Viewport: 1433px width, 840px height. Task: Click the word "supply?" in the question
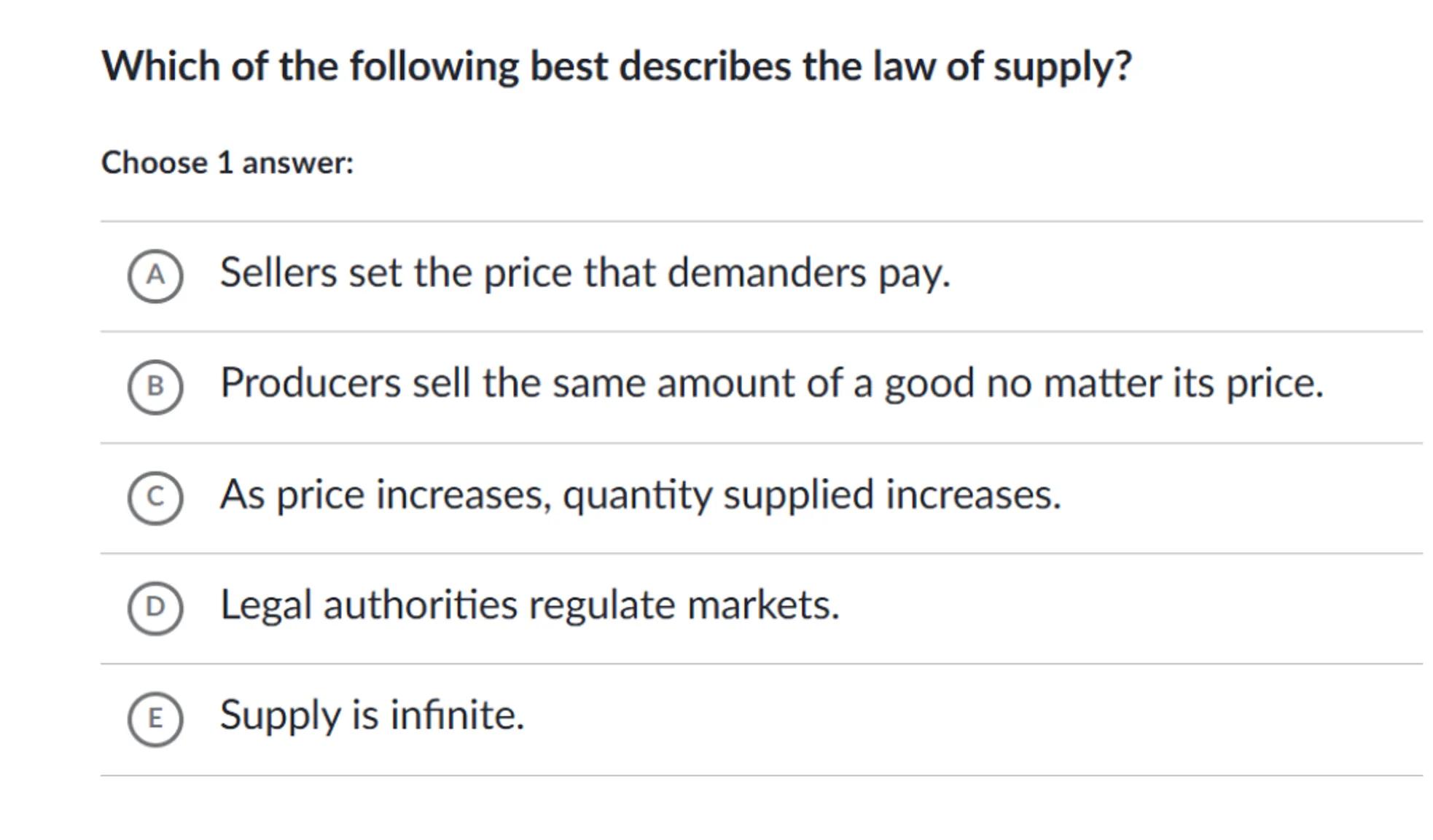tap(1063, 68)
